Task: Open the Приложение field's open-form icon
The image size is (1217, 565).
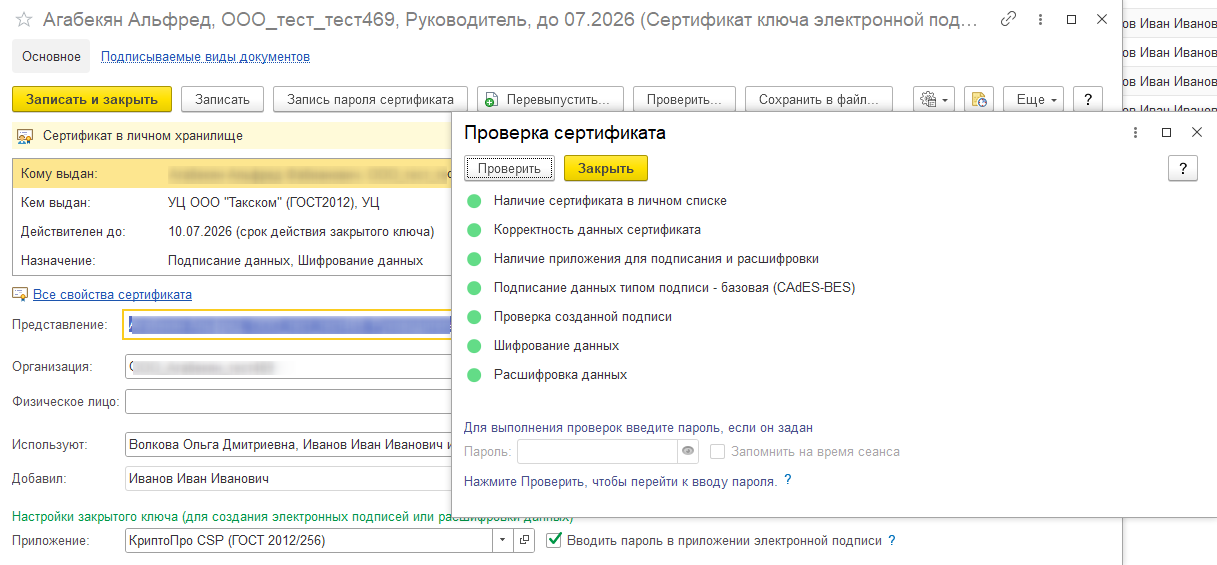Action: pos(526,541)
